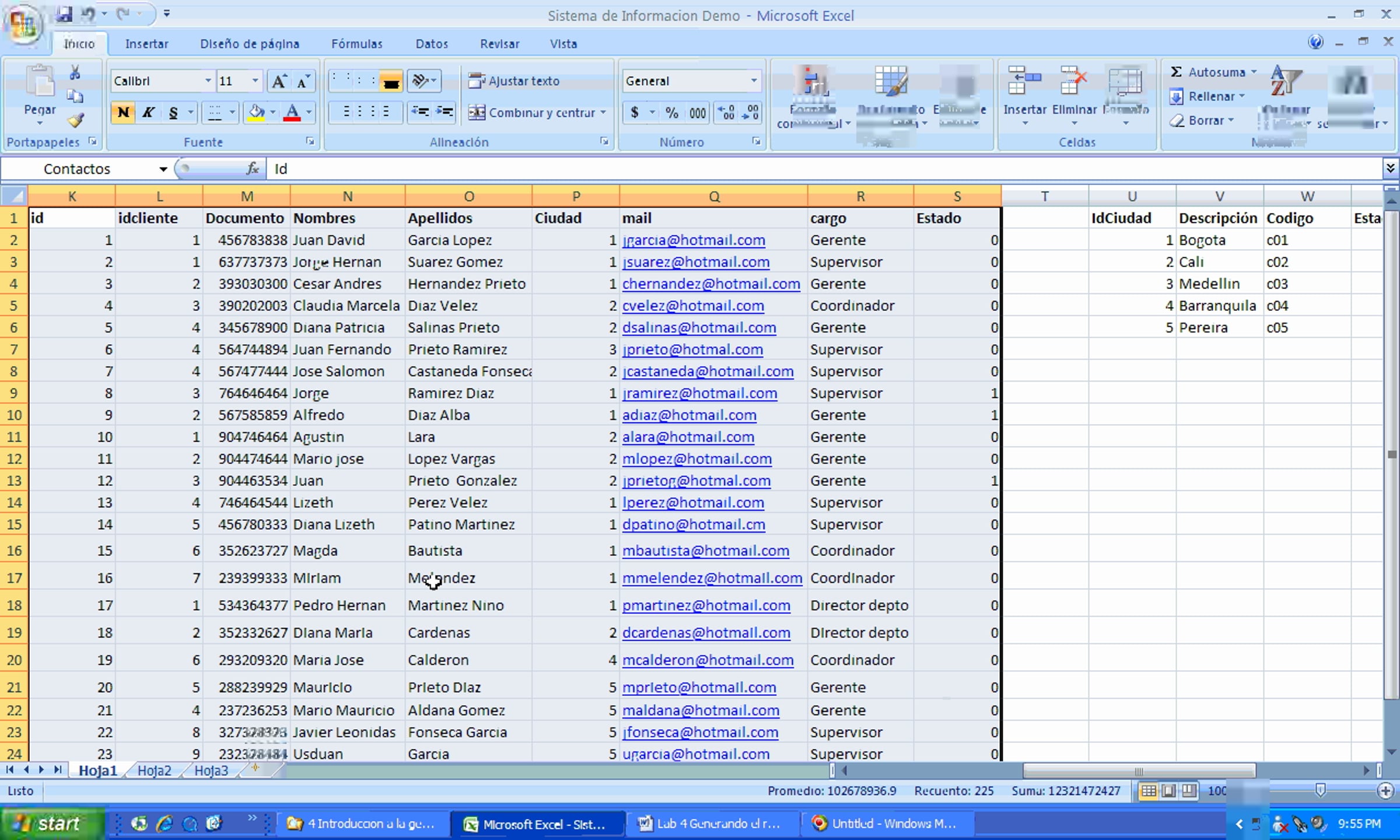
Task: Switch to the Fórmulas ribbon tab
Action: click(x=356, y=44)
